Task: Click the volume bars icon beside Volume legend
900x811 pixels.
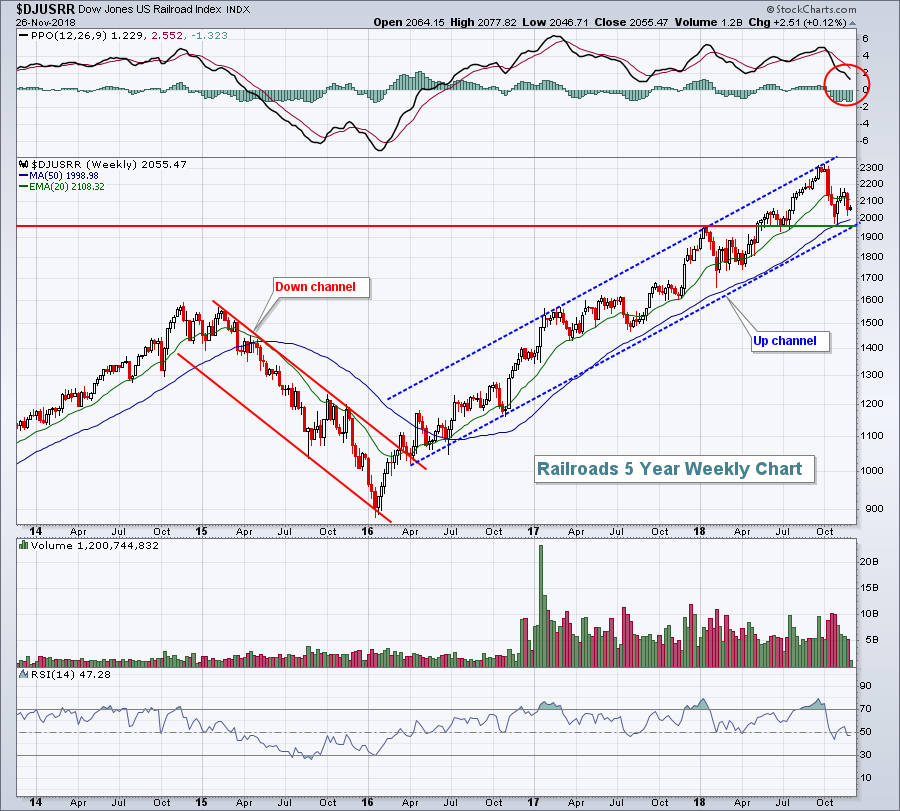Action: tap(24, 545)
